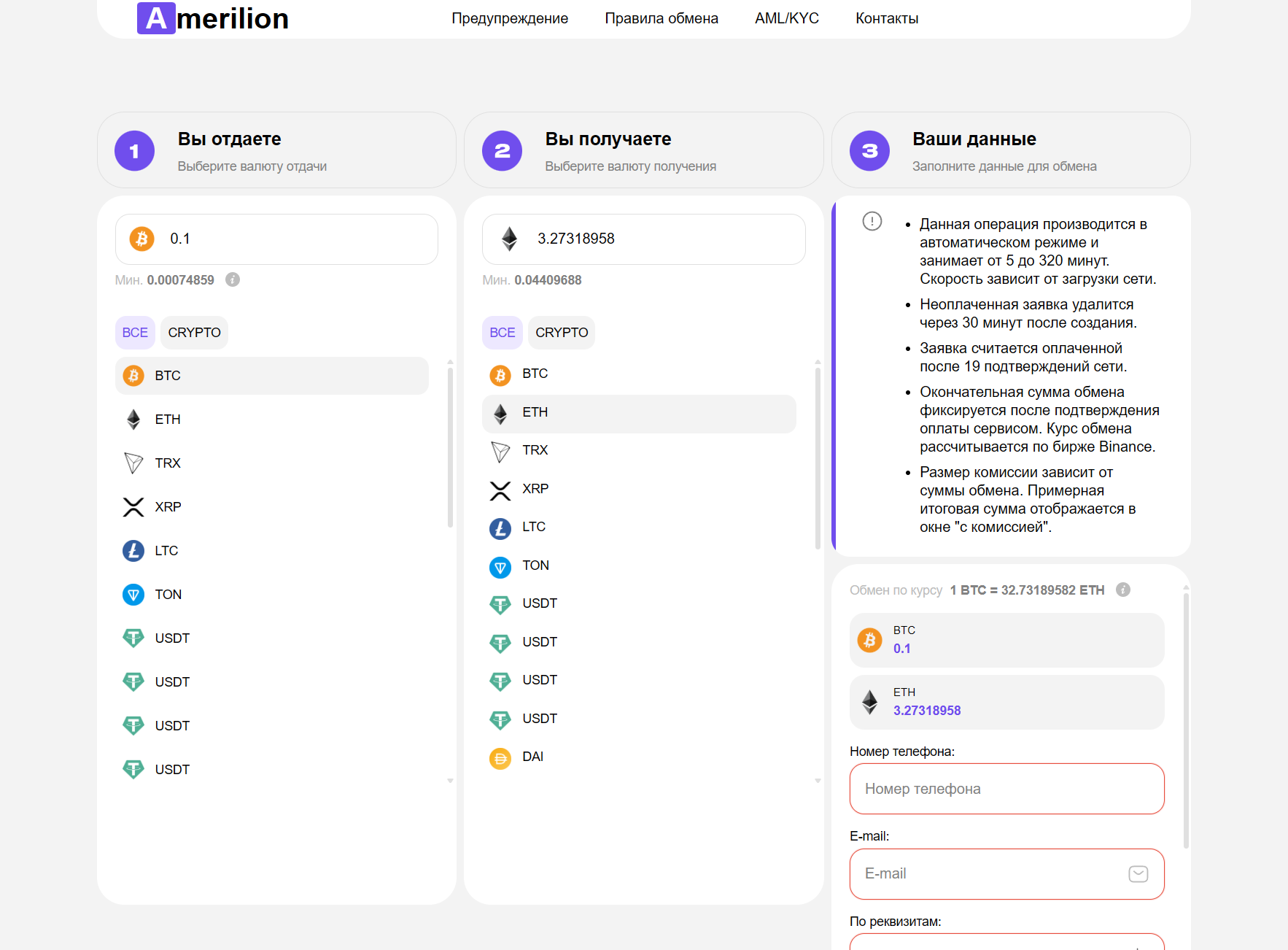Enable the CRYPTO filter in the give column

(x=194, y=332)
